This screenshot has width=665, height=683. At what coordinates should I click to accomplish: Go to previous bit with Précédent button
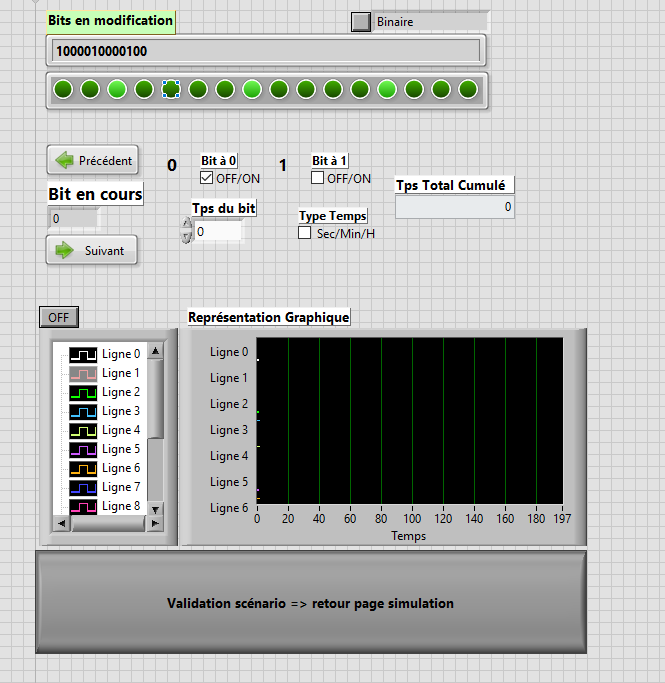coord(93,160)
